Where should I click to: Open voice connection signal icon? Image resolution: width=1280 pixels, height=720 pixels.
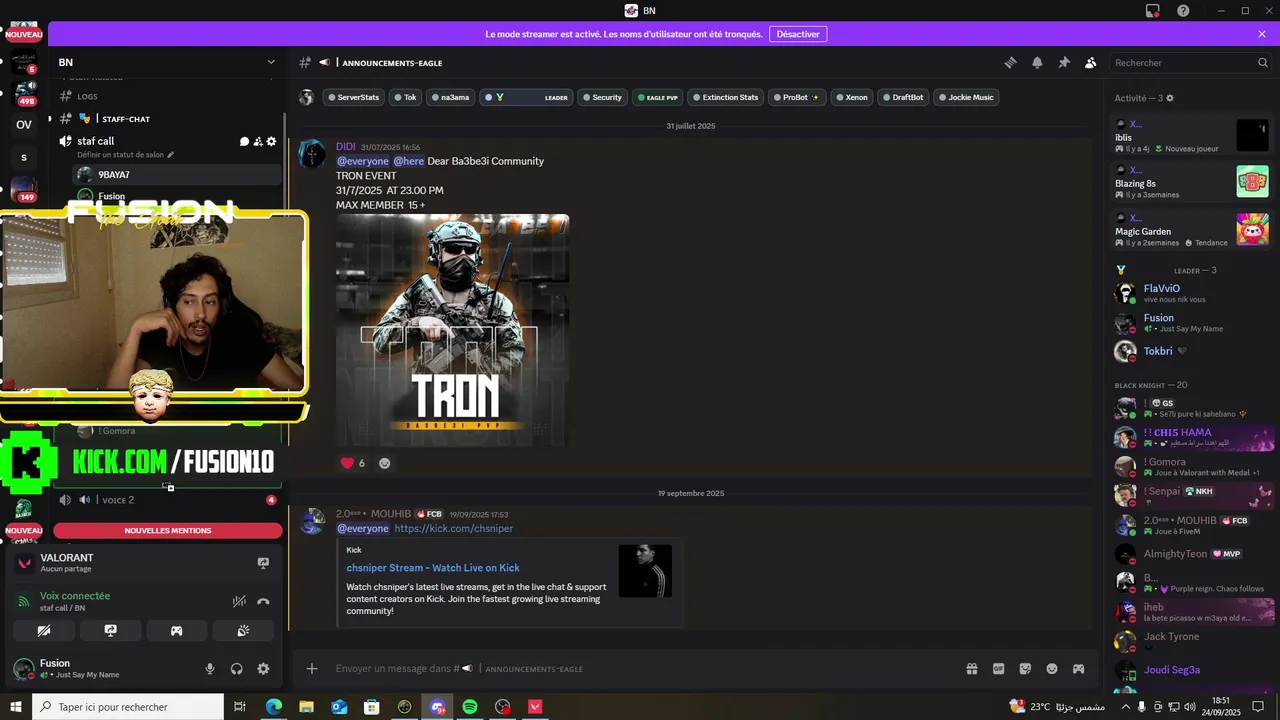(x=24, y=602)
